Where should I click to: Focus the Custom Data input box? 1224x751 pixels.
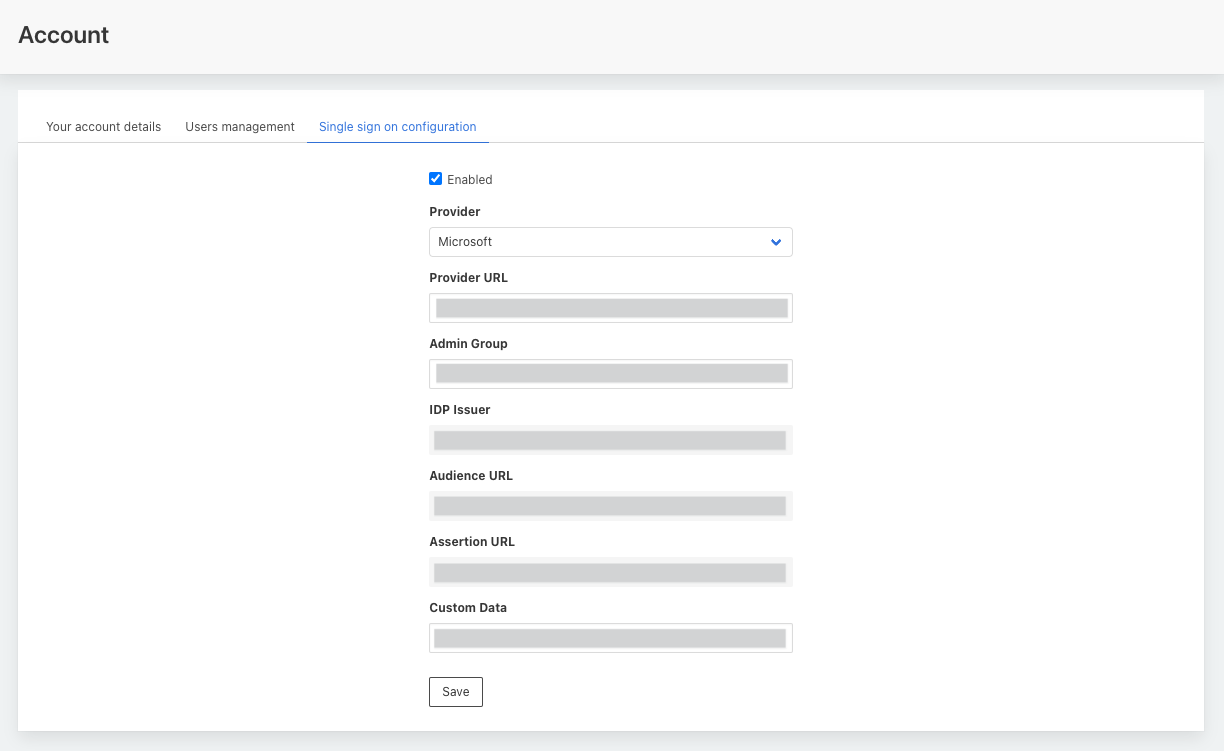point(610,638)
